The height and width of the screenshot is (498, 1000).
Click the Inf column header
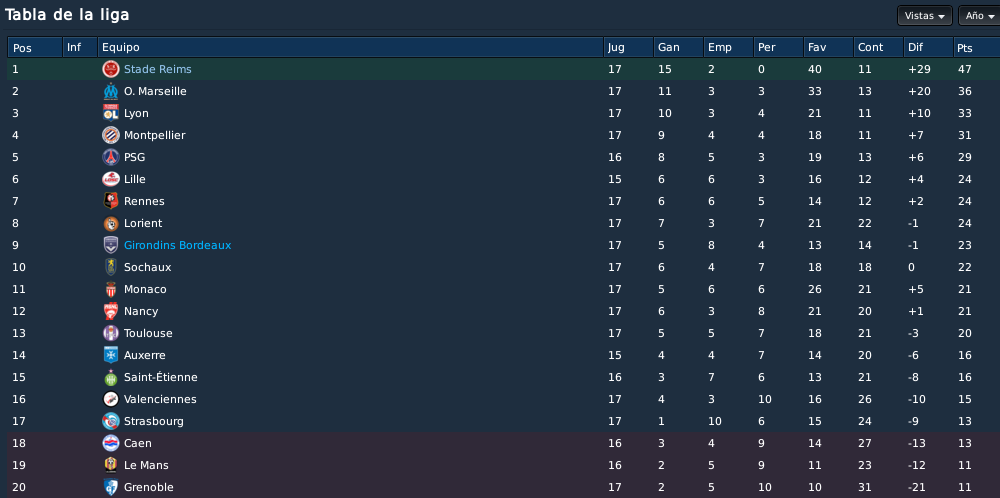[x=80, y=47]
